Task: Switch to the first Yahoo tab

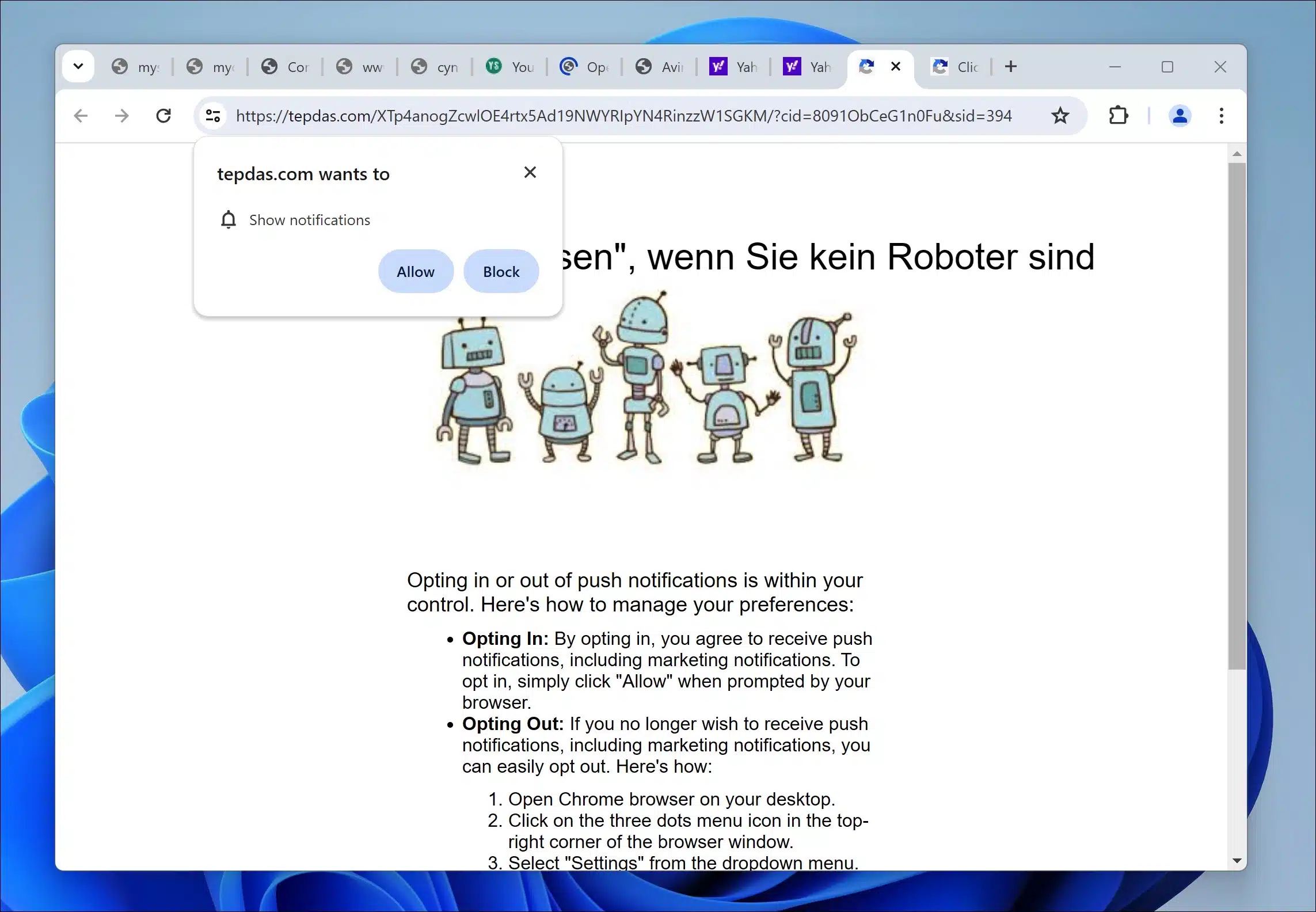Action: (733, 67)
